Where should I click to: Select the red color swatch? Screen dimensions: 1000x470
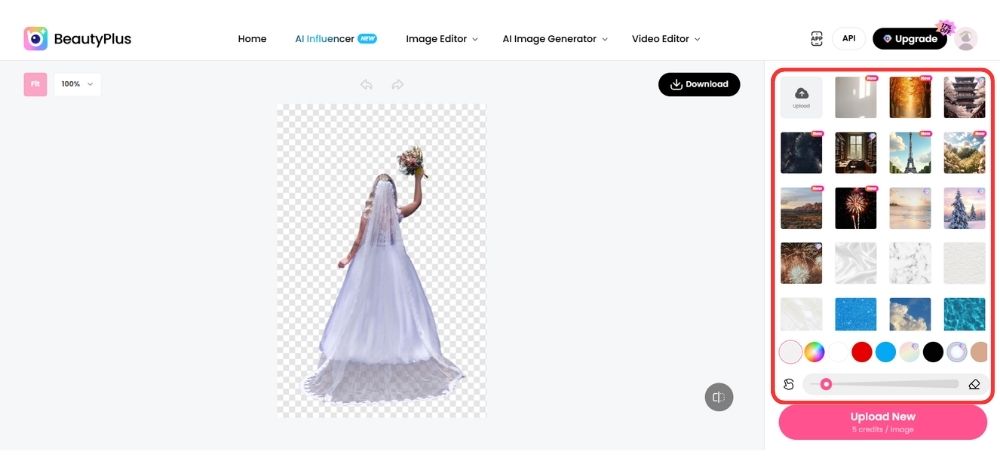click(862, 351)
